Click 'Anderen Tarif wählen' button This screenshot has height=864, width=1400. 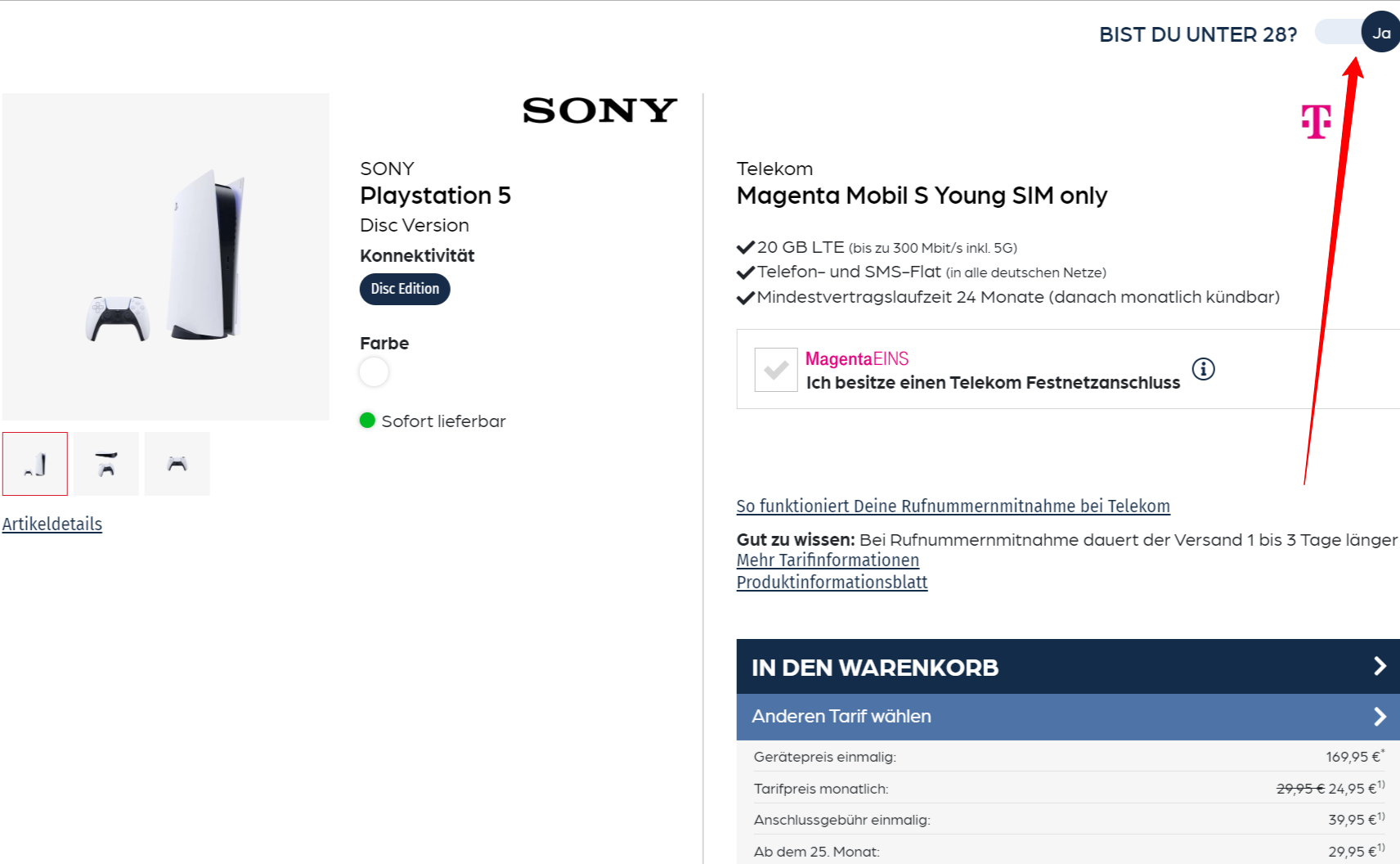[x=1068, y=717]
